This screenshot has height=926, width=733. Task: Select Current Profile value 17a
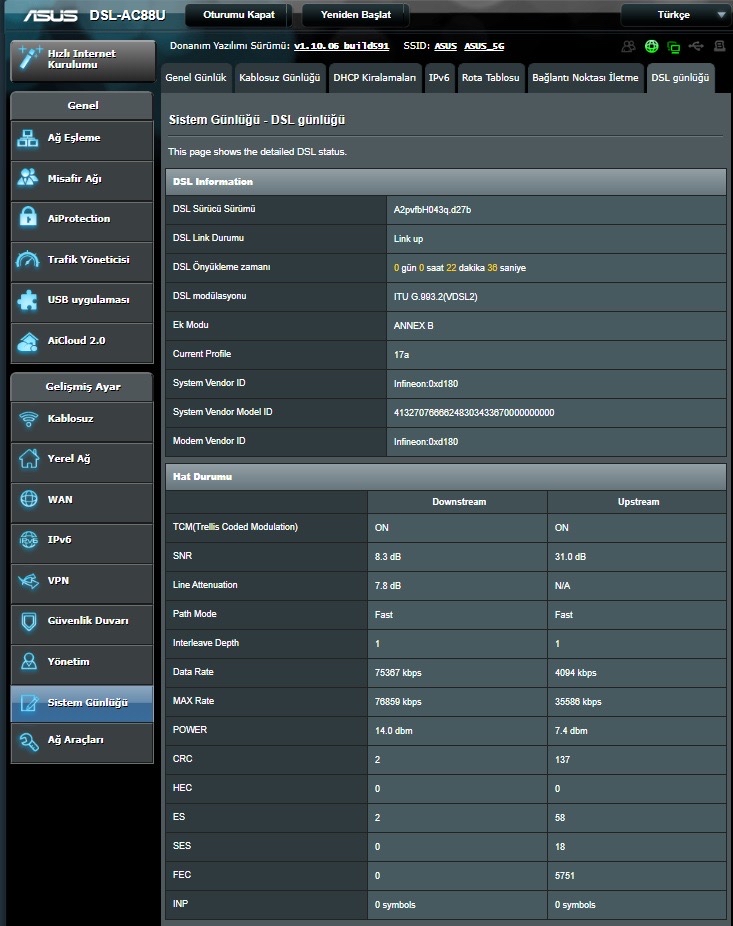pos(401,354)
